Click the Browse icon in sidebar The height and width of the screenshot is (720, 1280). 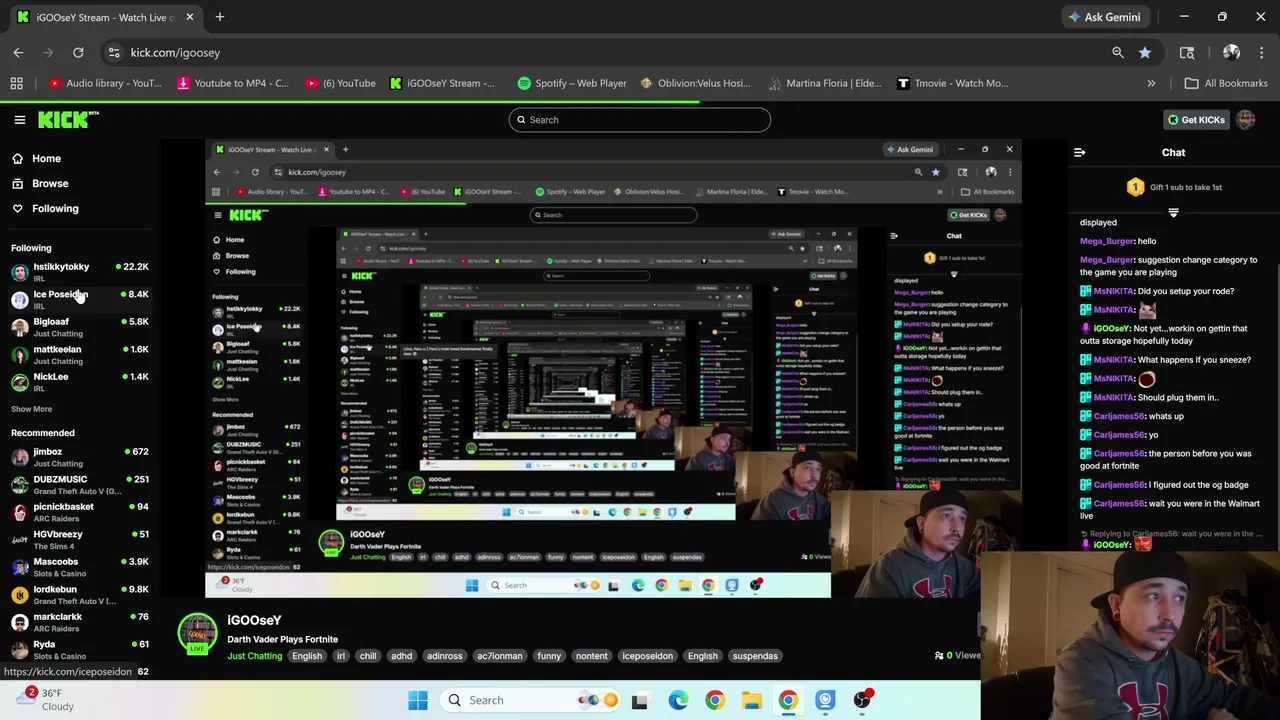[x=17, y=183]
